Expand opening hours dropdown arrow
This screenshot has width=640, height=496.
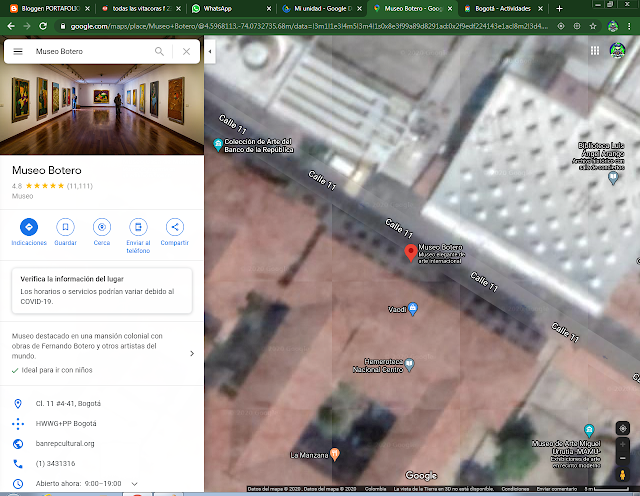pyautogui.click(x=134, y=484)
